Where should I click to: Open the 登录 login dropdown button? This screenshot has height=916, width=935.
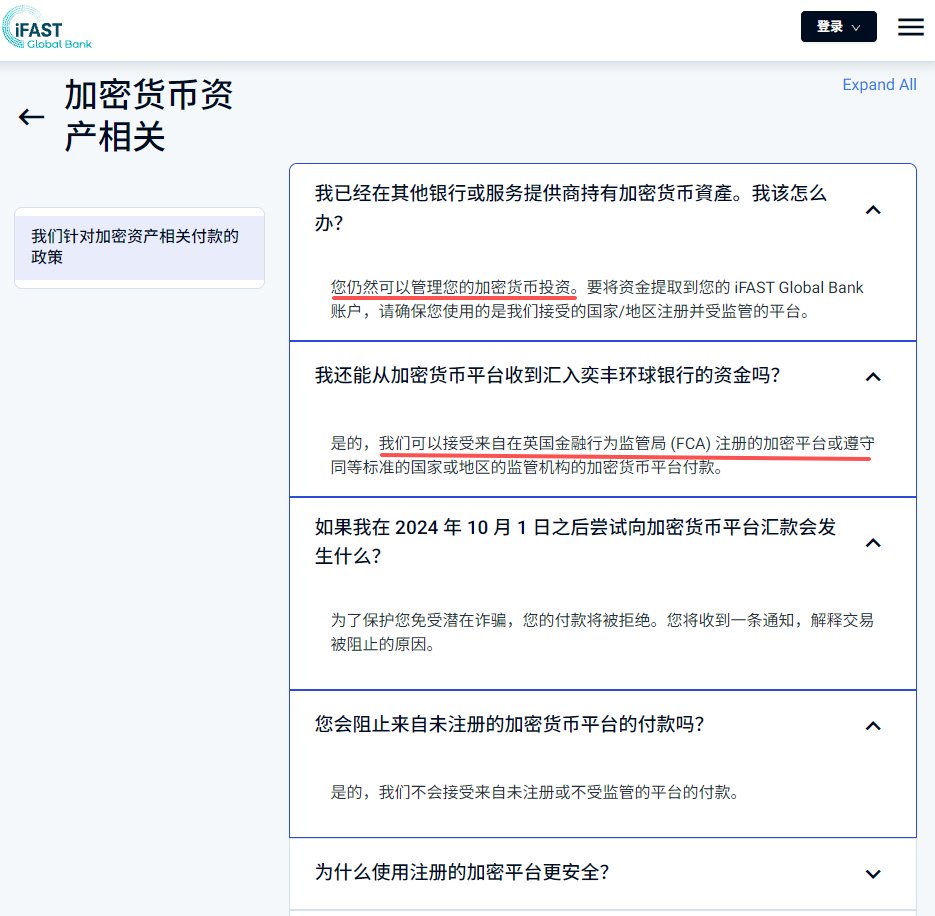(x=838, y=26)
